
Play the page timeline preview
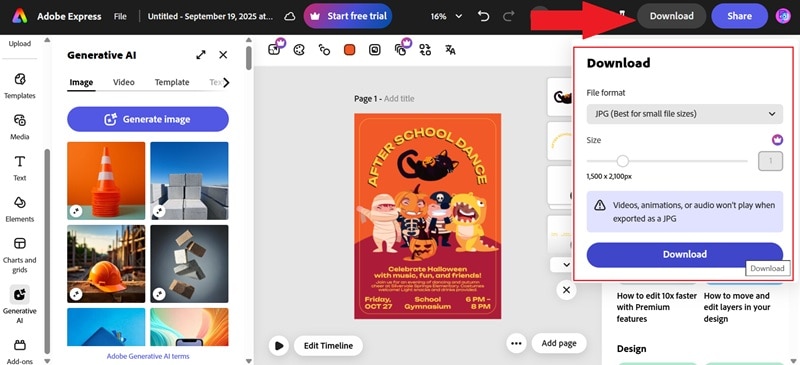point(279,346)
